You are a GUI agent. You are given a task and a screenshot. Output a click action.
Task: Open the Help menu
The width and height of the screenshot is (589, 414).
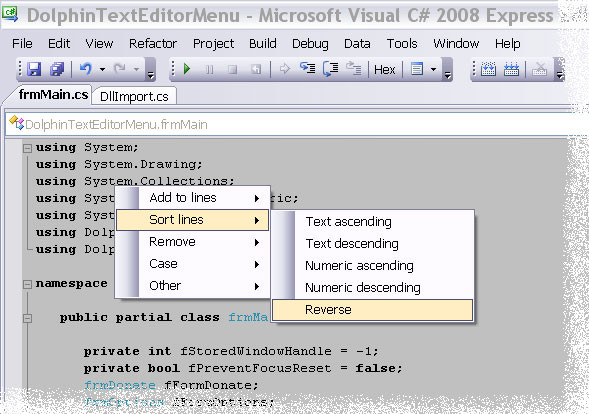(507, 44)
